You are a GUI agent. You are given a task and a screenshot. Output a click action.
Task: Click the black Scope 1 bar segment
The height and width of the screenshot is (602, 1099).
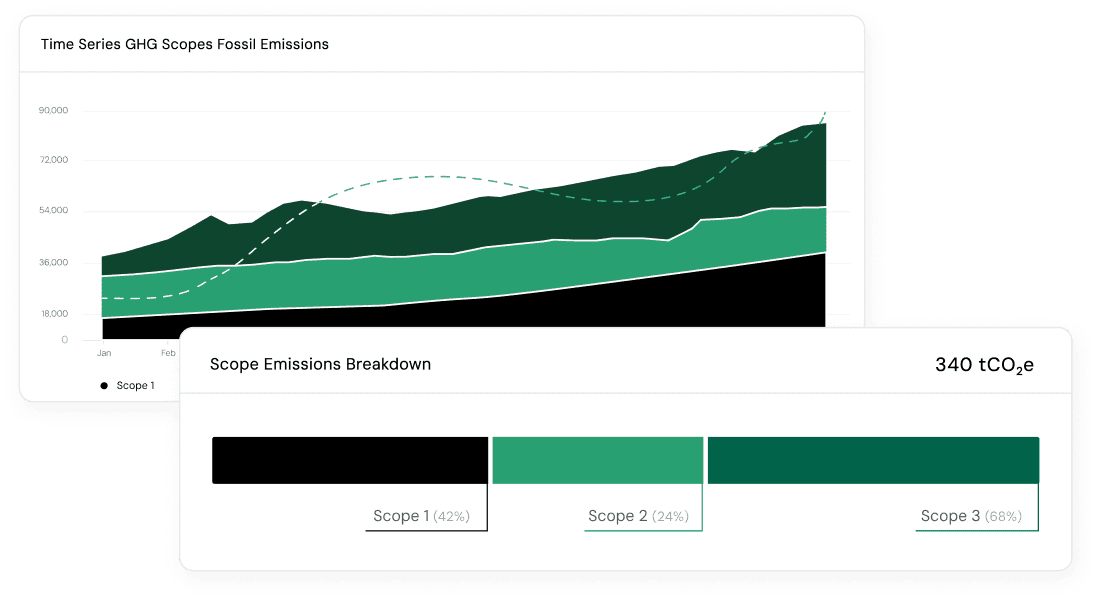click(350, 460)
